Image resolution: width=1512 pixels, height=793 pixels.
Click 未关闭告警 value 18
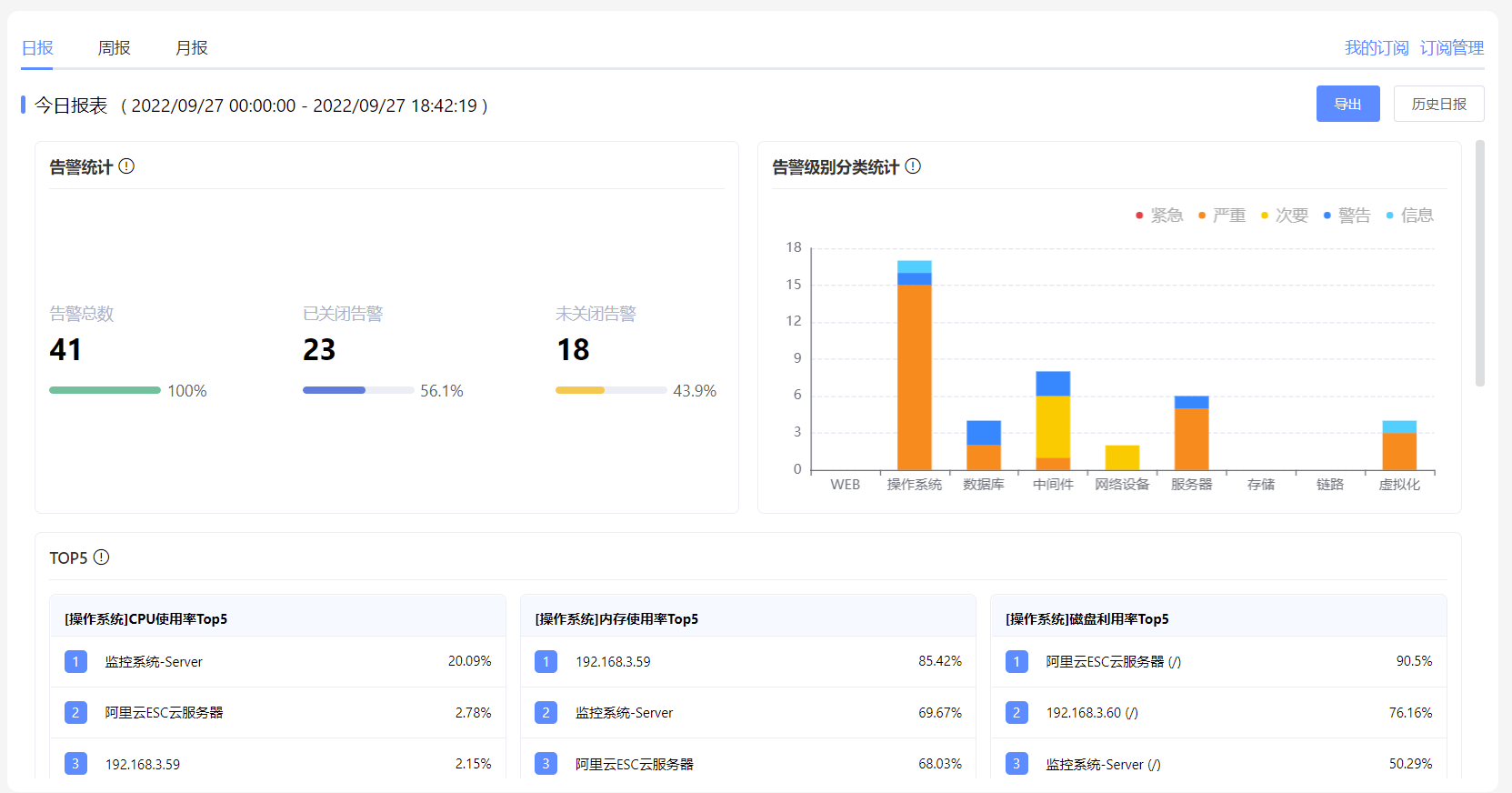pyautogui.click(x=573, y=350)
